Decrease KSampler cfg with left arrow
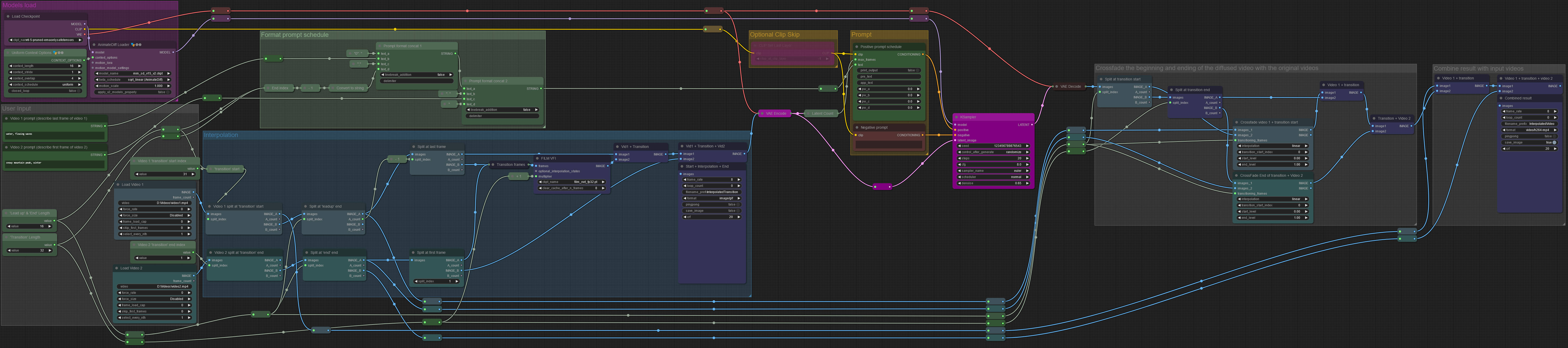 pyautogui.click(x=959, y=164)
